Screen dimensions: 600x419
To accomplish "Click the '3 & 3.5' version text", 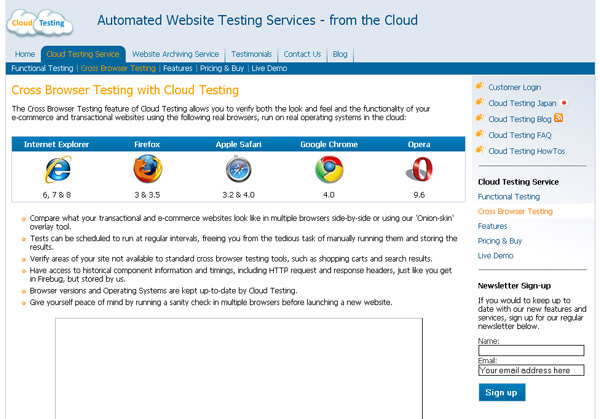I will (x=147, y=195).
